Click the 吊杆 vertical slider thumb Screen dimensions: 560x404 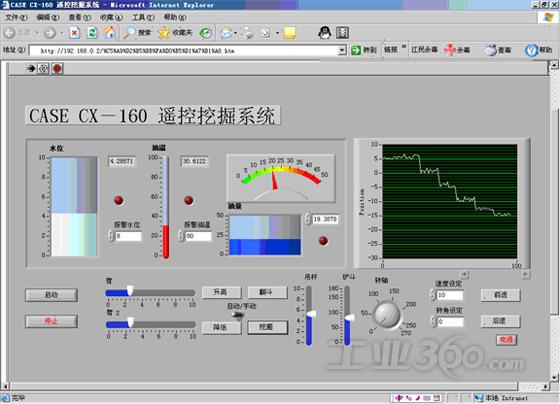coord(311,314)
